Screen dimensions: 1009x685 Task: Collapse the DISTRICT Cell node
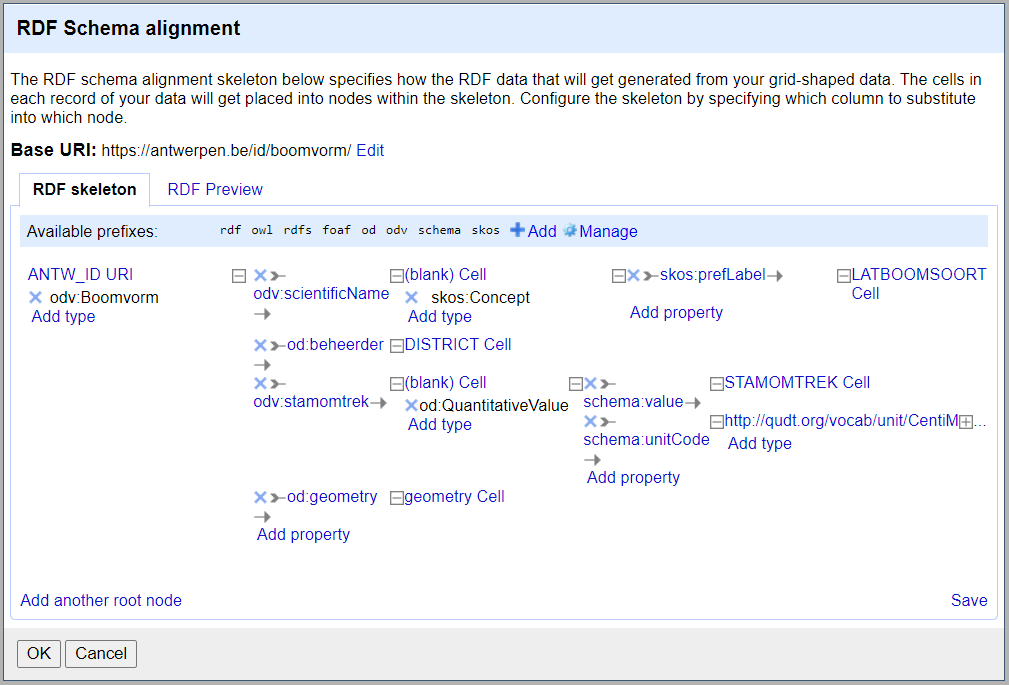(396, 345)
